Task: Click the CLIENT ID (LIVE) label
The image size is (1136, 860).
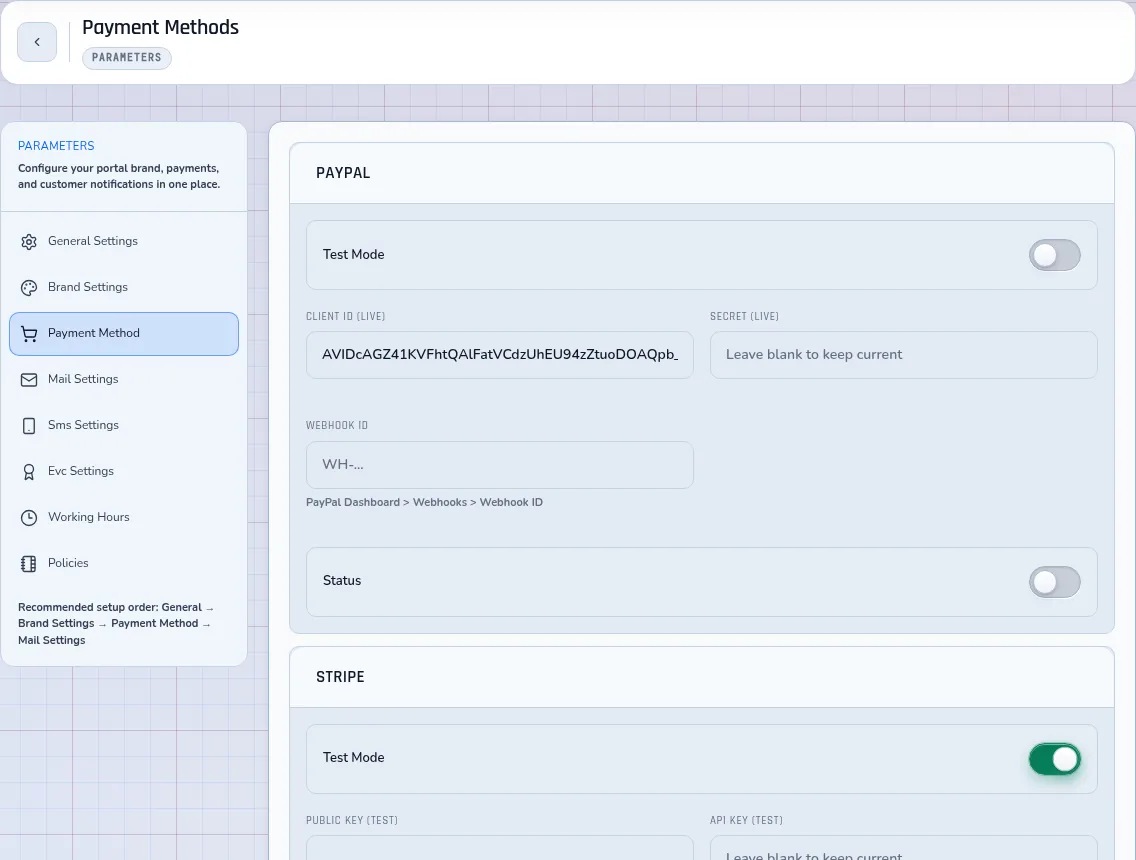Action: click(346, 317)
